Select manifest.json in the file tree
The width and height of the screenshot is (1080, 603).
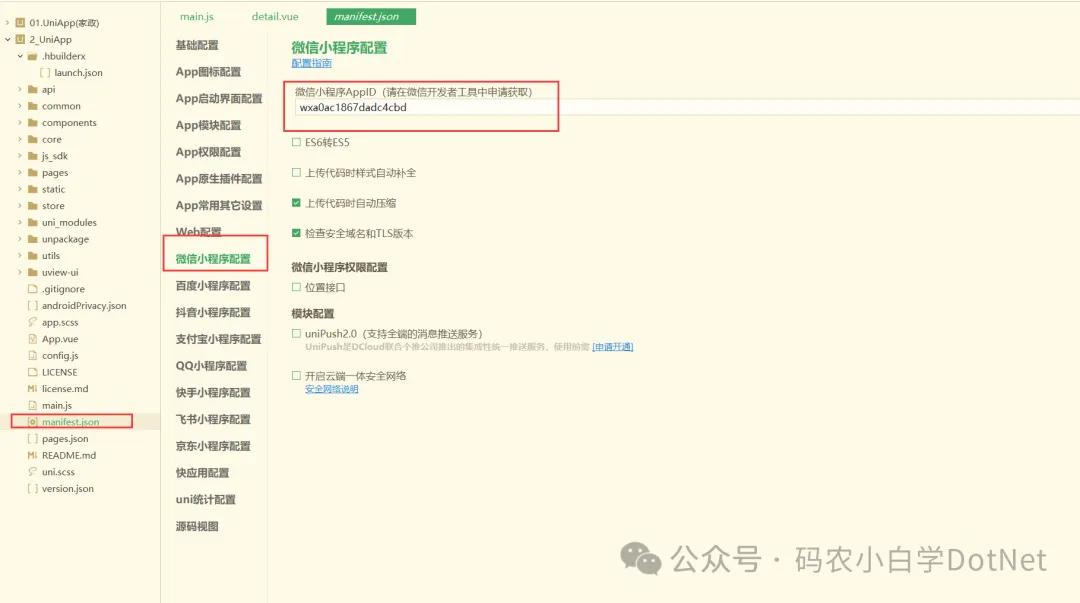[x=70, y=422]
